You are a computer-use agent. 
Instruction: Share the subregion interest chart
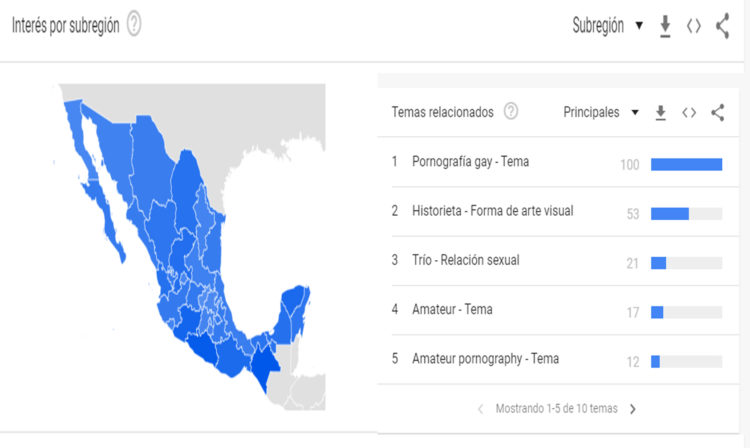723,26
